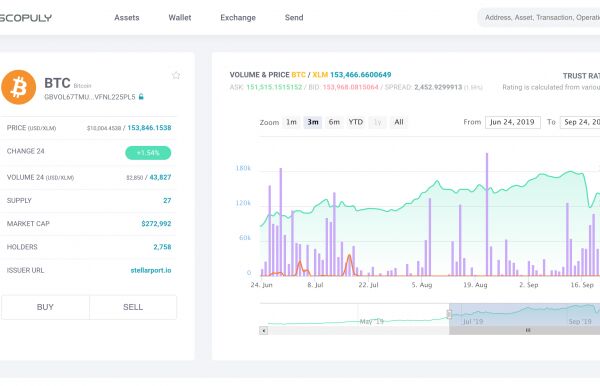
Task: Click the volume value 43,827
Action: click(160, 177)
